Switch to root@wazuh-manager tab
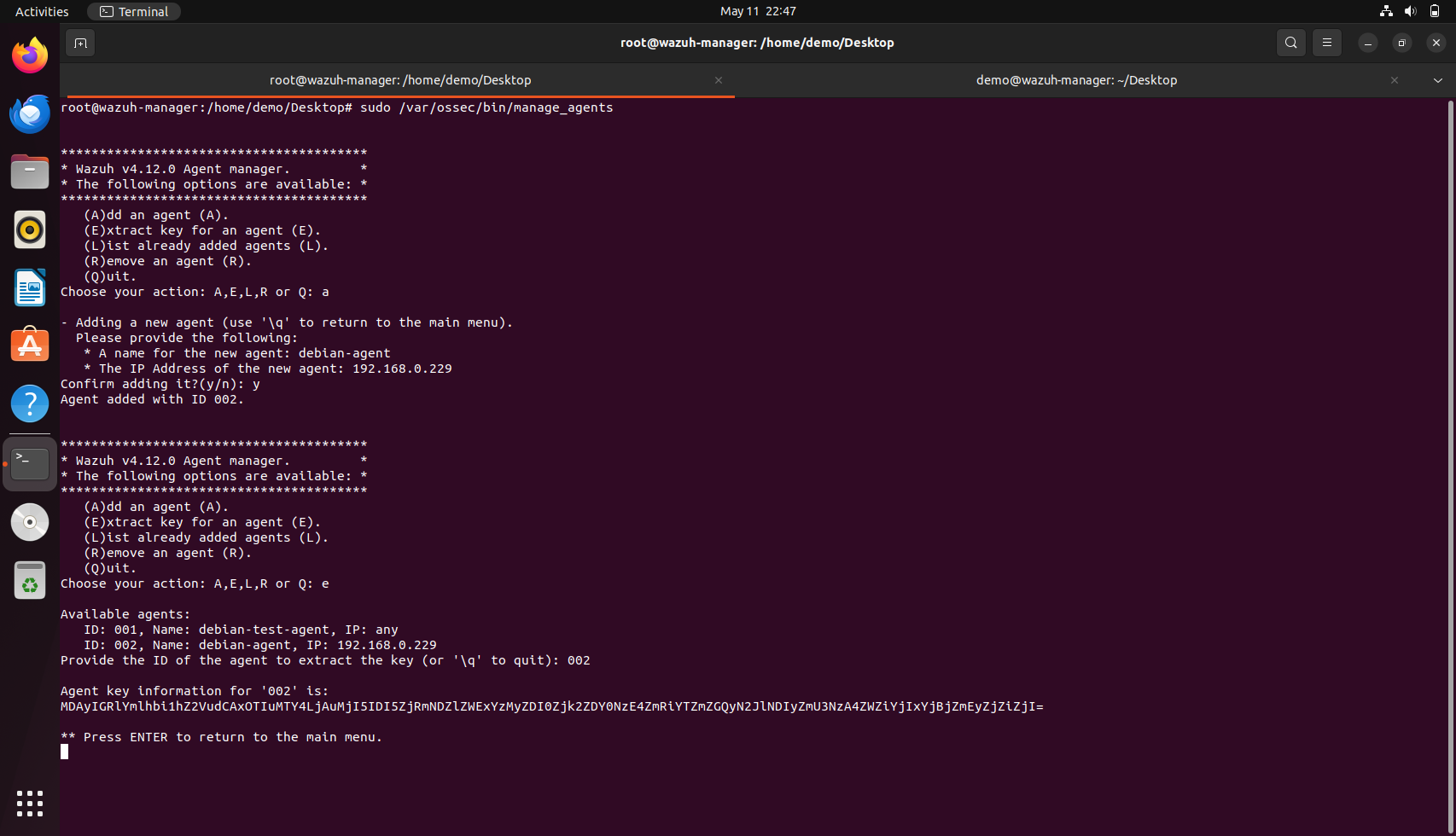 [x=400, y=80]
